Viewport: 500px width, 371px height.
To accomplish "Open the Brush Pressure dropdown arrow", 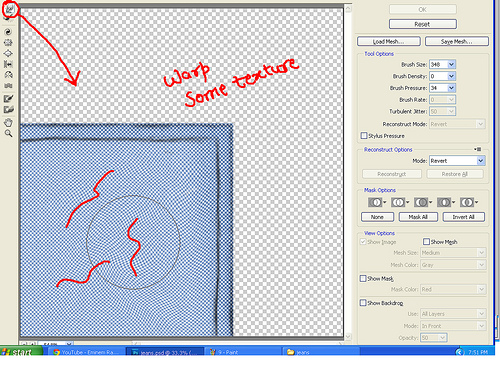I will coord(451,88).
